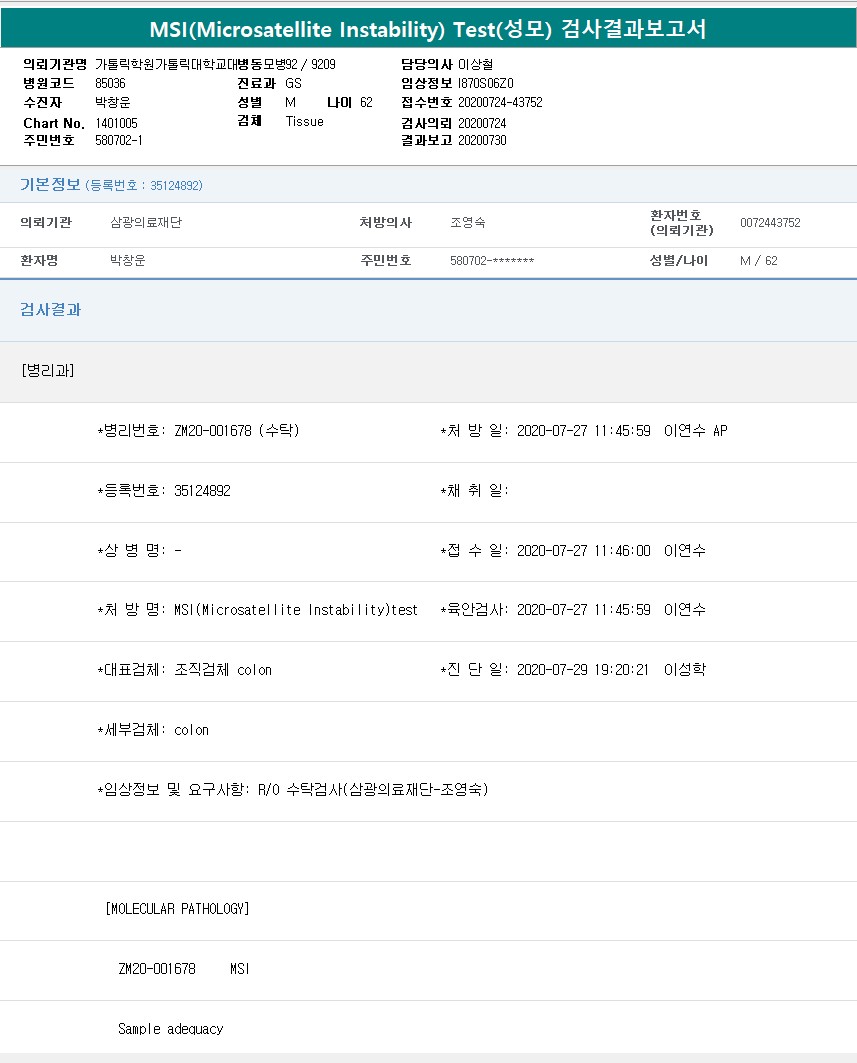The height and width of the screenshot is (1063, 857).
Task: Click specimen value Tissue
Action: [x=304, y=121]
